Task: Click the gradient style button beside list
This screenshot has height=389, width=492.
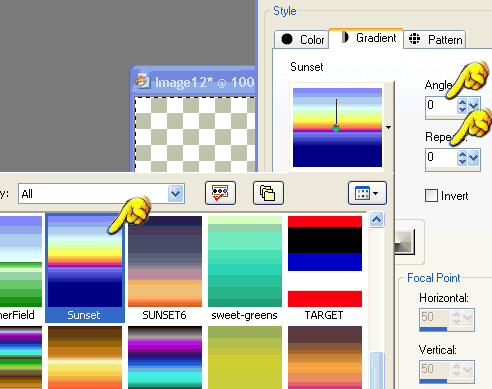Action: pos(404,242)
